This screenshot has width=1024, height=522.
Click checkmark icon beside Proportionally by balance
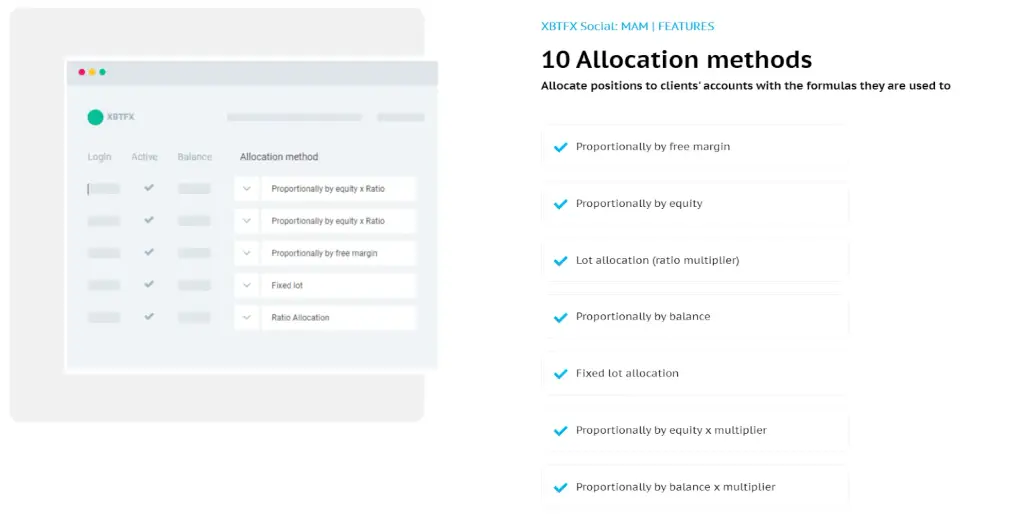coord(560,318)
